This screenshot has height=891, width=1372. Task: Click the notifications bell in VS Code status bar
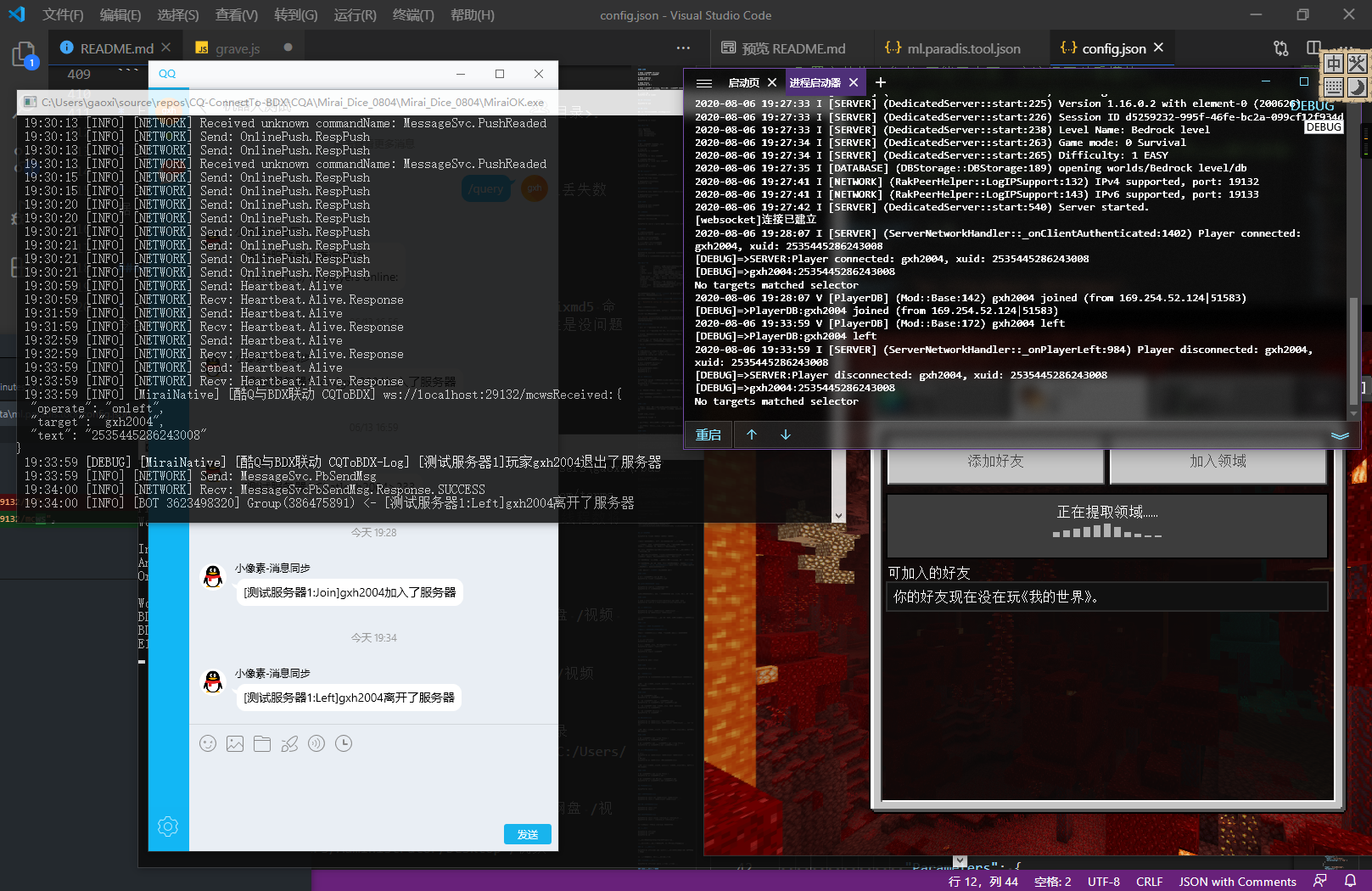1350,881
